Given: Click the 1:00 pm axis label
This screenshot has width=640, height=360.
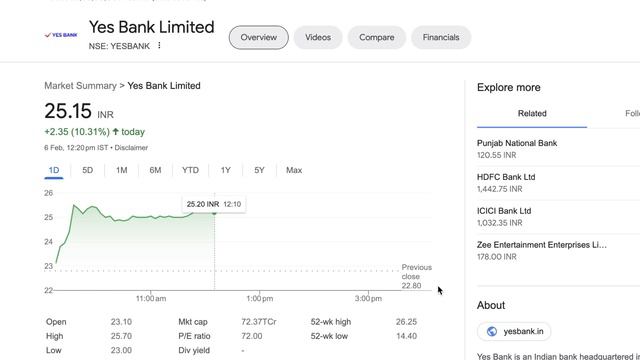Looking at the screenshot, I should tap(260, 298).
